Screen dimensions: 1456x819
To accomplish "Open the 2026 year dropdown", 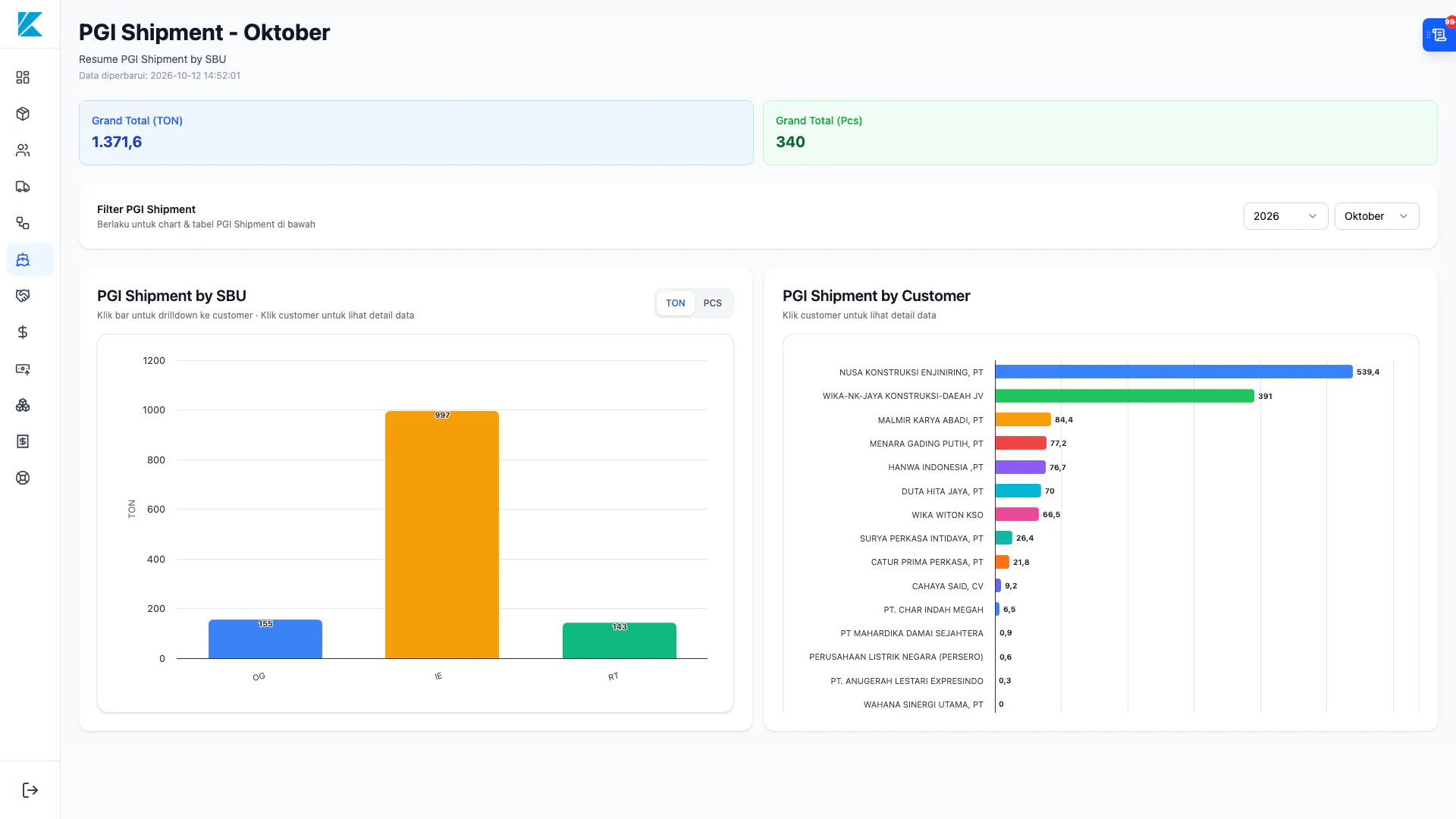I will (x=1285, y=216).
